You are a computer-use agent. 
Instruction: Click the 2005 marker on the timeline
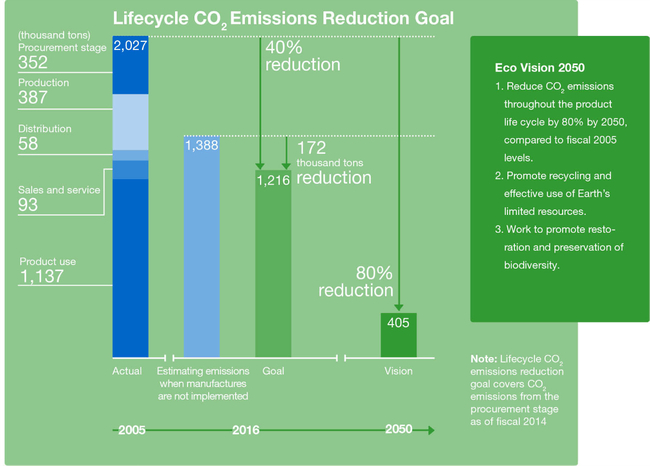pos(132,430)
